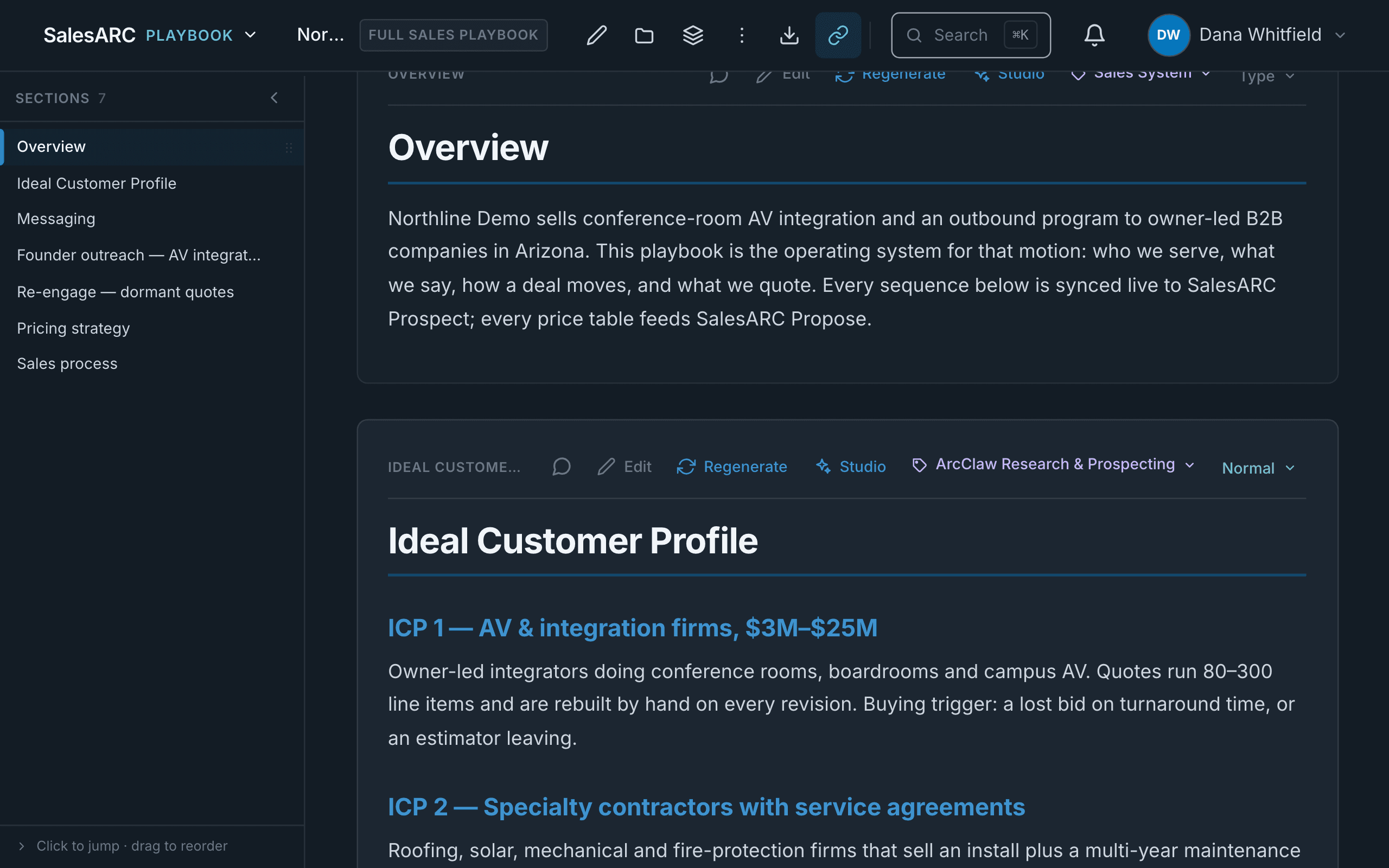Jump to the Messaging section
The image size is (1389, 868).
tap(152, 219)
